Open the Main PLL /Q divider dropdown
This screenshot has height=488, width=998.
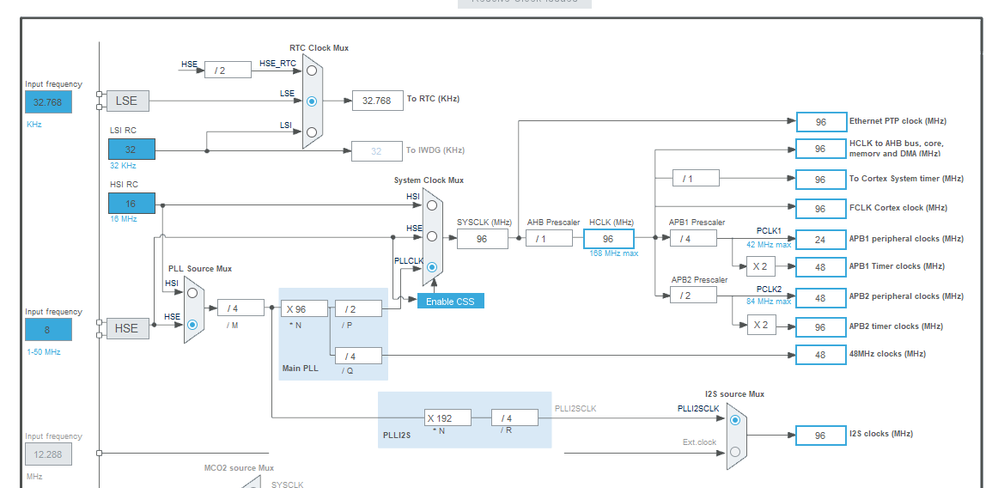[358, 356]
